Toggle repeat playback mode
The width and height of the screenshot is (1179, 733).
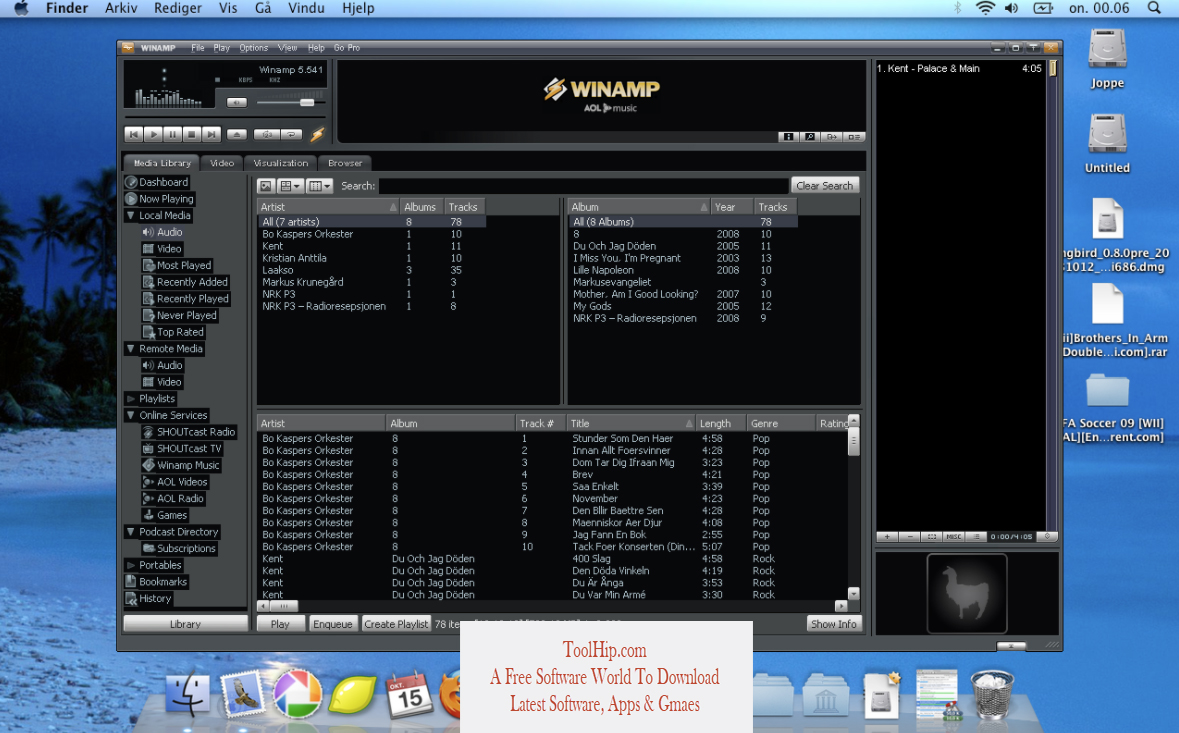coord(291,135)
